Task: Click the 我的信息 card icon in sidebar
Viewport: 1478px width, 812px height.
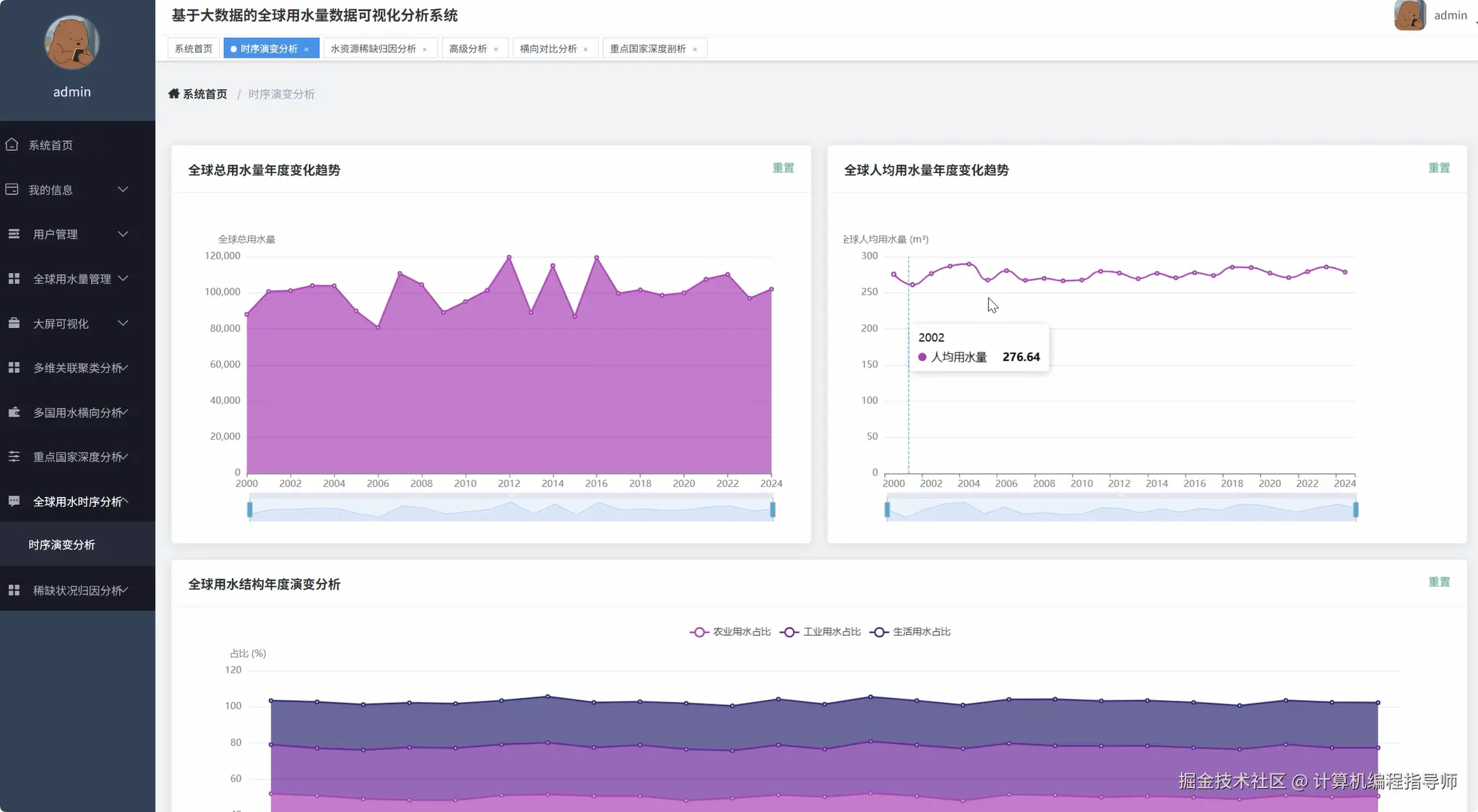Action: pyautogui.click(x=12, y=189)
